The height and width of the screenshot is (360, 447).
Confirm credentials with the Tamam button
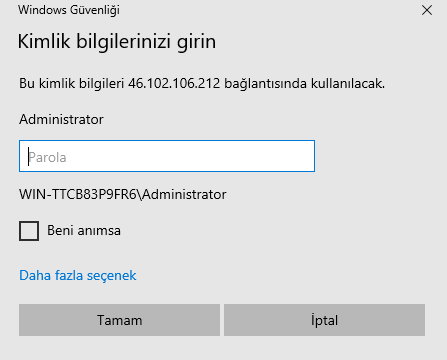(x=119, y=320)
